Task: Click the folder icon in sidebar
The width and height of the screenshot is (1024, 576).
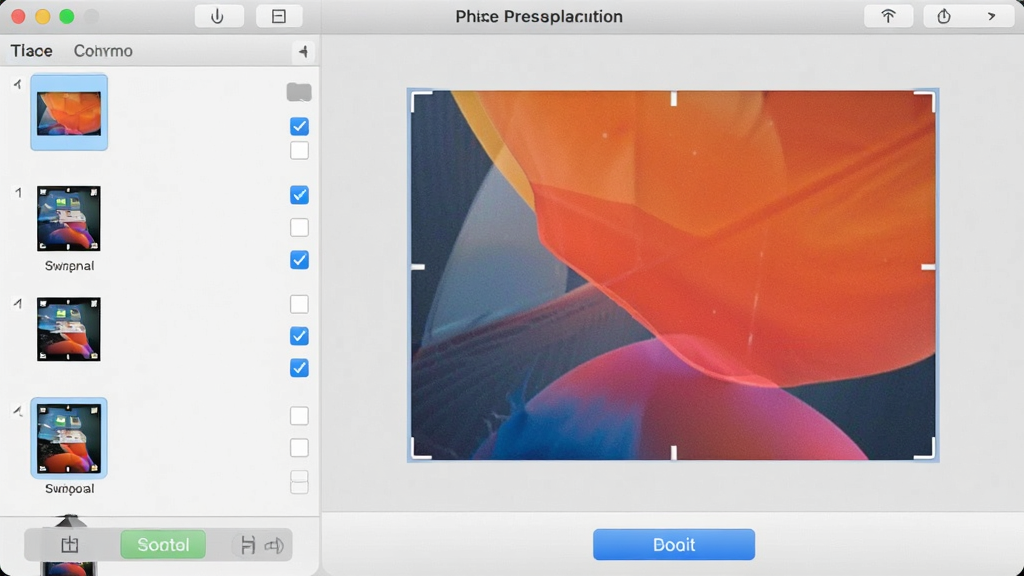Action: pyautogui.click(x=299, y=92)
